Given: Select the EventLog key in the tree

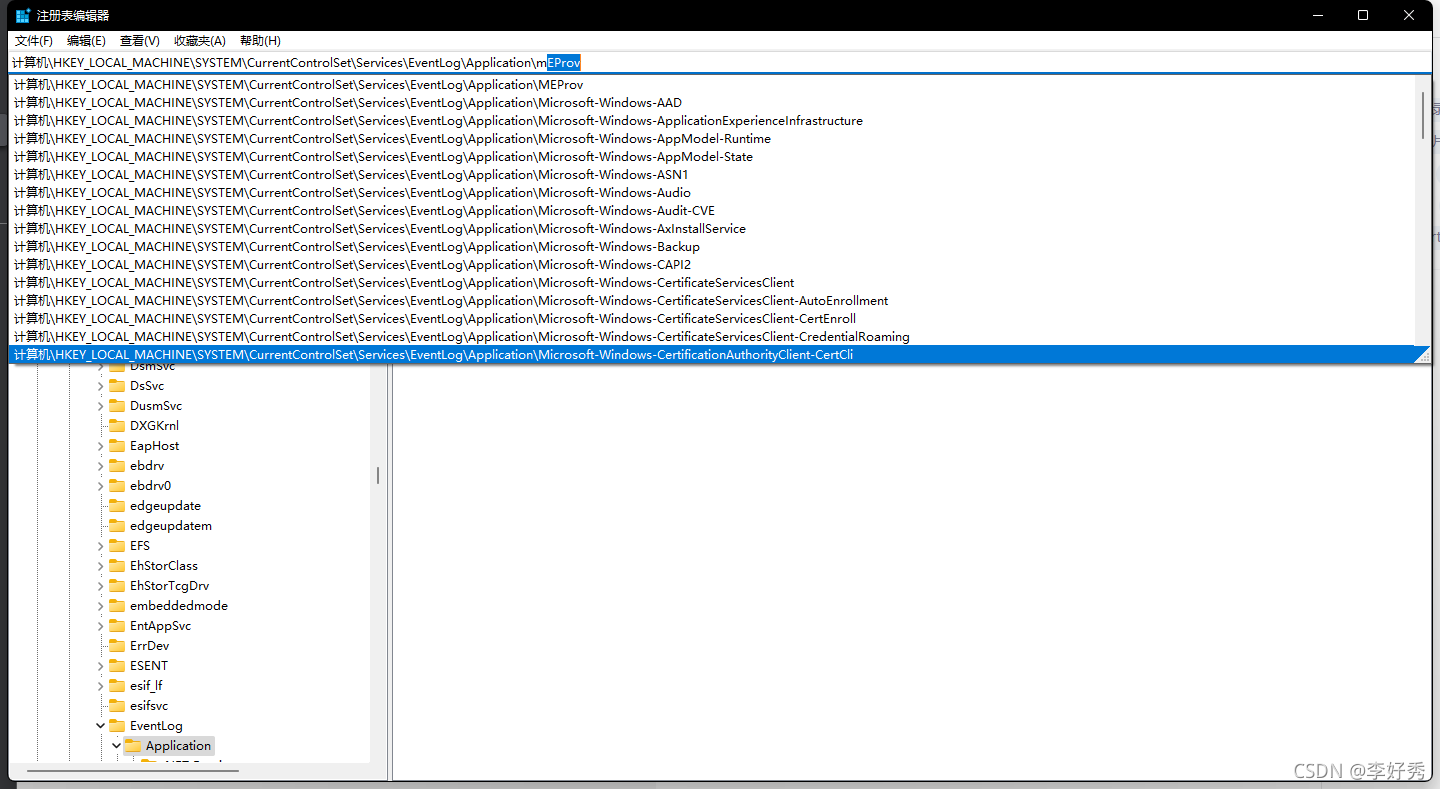Looking at the screenshot, I should pos(156,726).
